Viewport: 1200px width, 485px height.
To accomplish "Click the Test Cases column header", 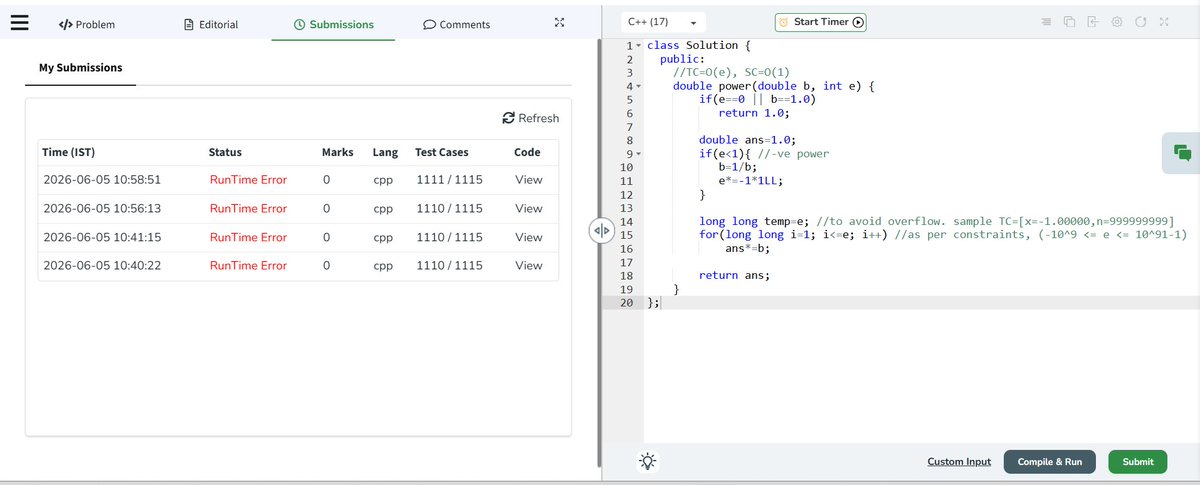I will click(441, 152).
